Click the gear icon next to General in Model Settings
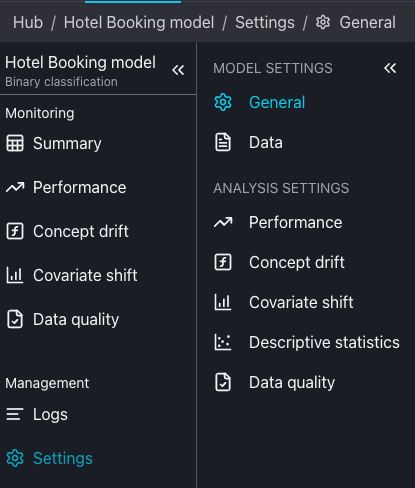 (223, 102)
